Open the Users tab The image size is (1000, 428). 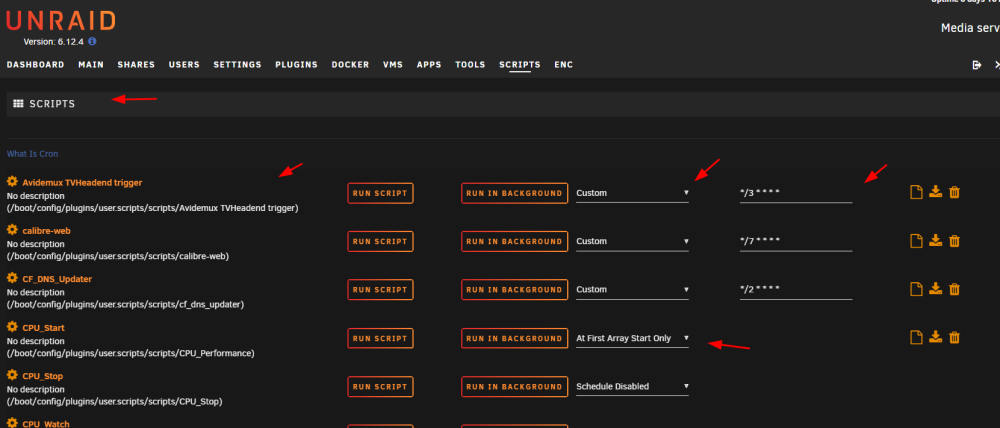(x=184, y=64)
